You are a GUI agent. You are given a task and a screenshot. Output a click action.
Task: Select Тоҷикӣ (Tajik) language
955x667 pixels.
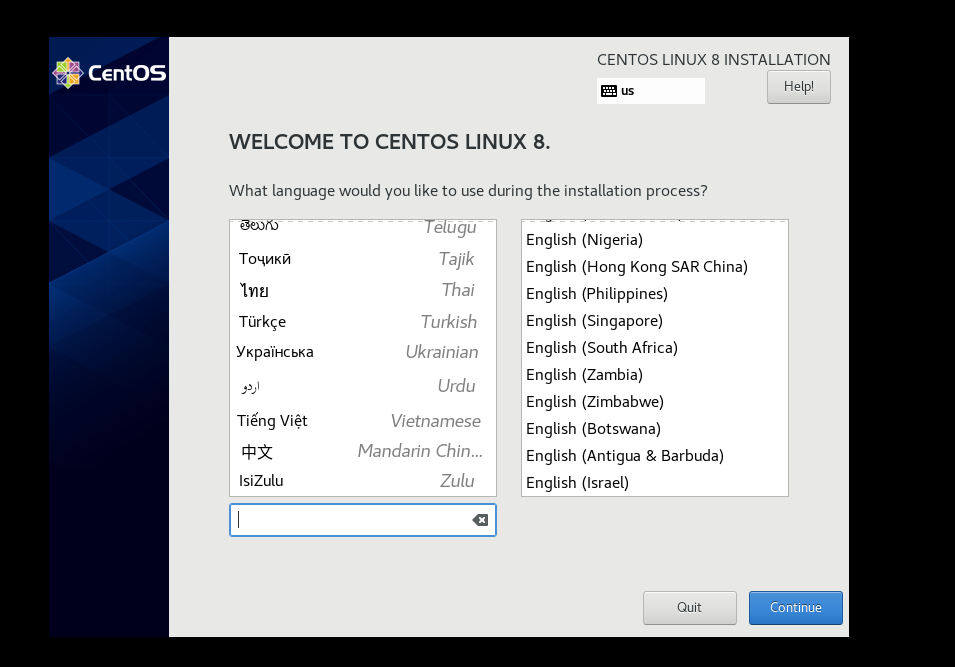(x=358, y=259)
